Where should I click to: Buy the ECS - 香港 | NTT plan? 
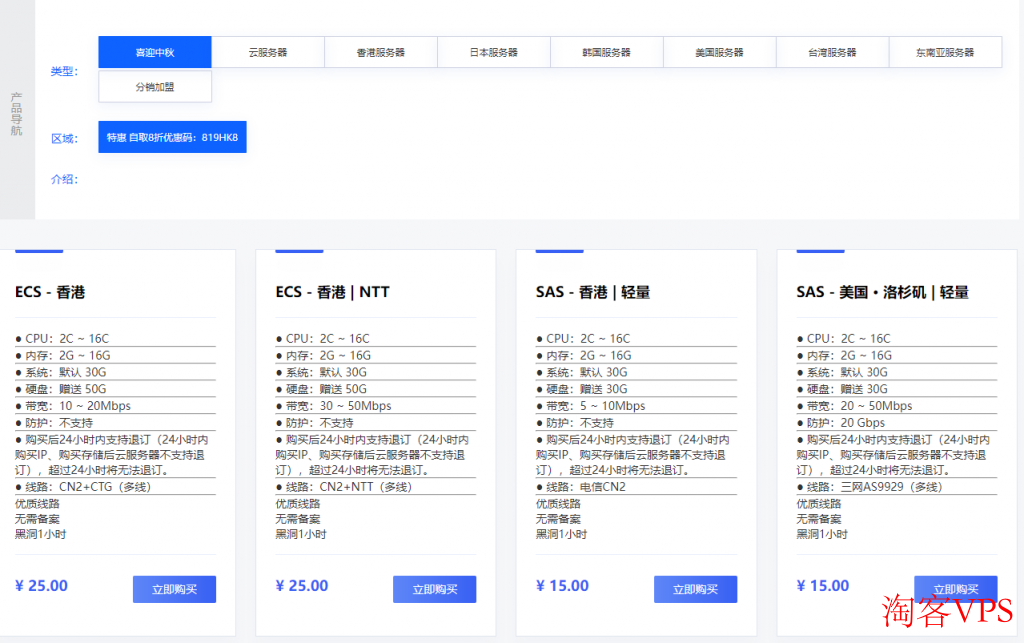pyautogui.click(x=434, y=589)
